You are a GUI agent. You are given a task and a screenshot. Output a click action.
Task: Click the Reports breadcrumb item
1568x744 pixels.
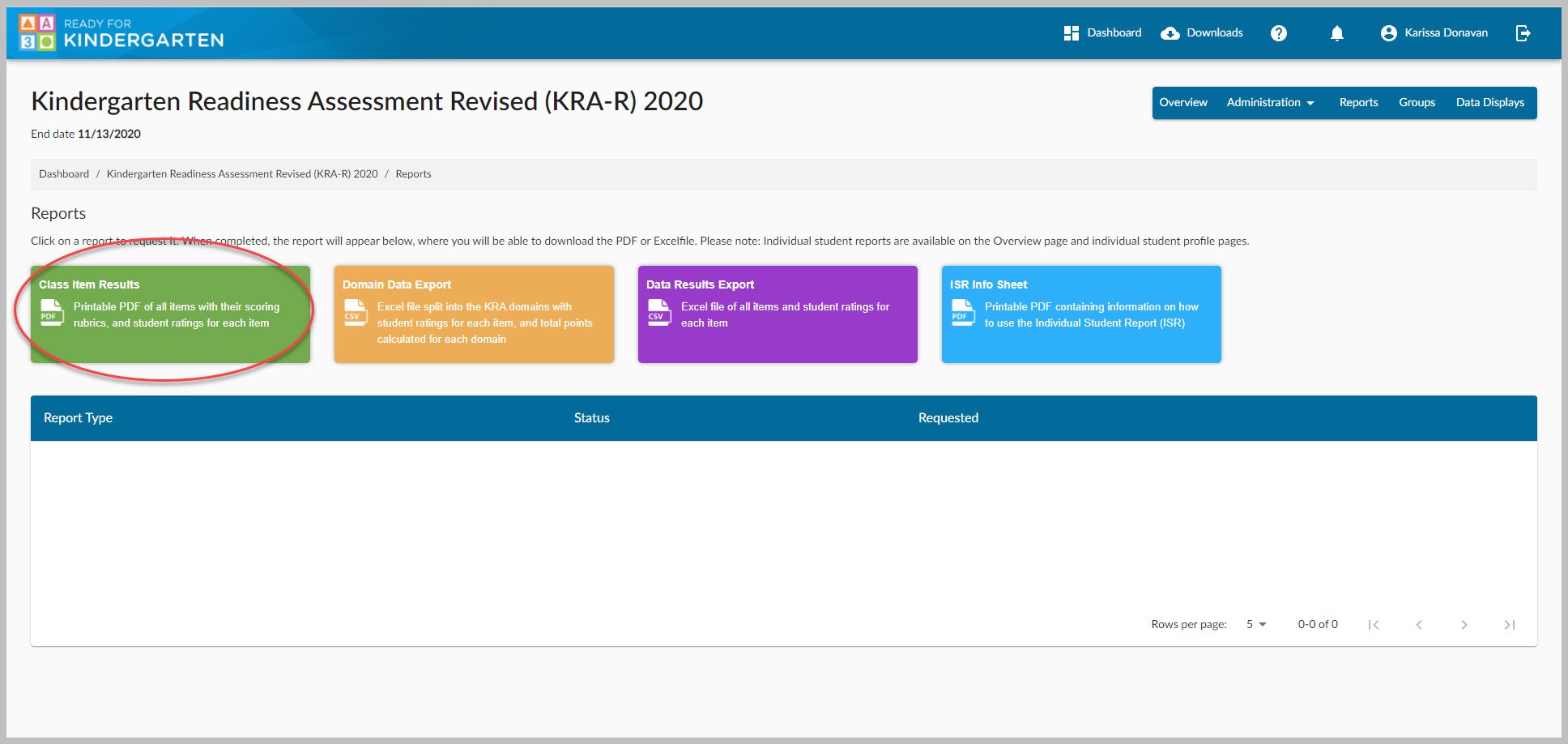point(413,174)
